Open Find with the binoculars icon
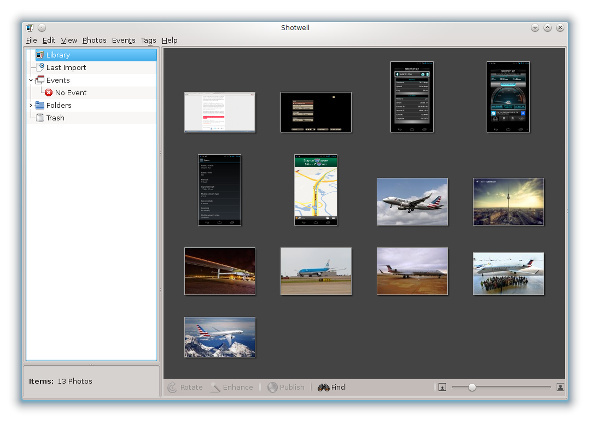The height and width of the screenshot is (422, 590). [x=323, y=387]
